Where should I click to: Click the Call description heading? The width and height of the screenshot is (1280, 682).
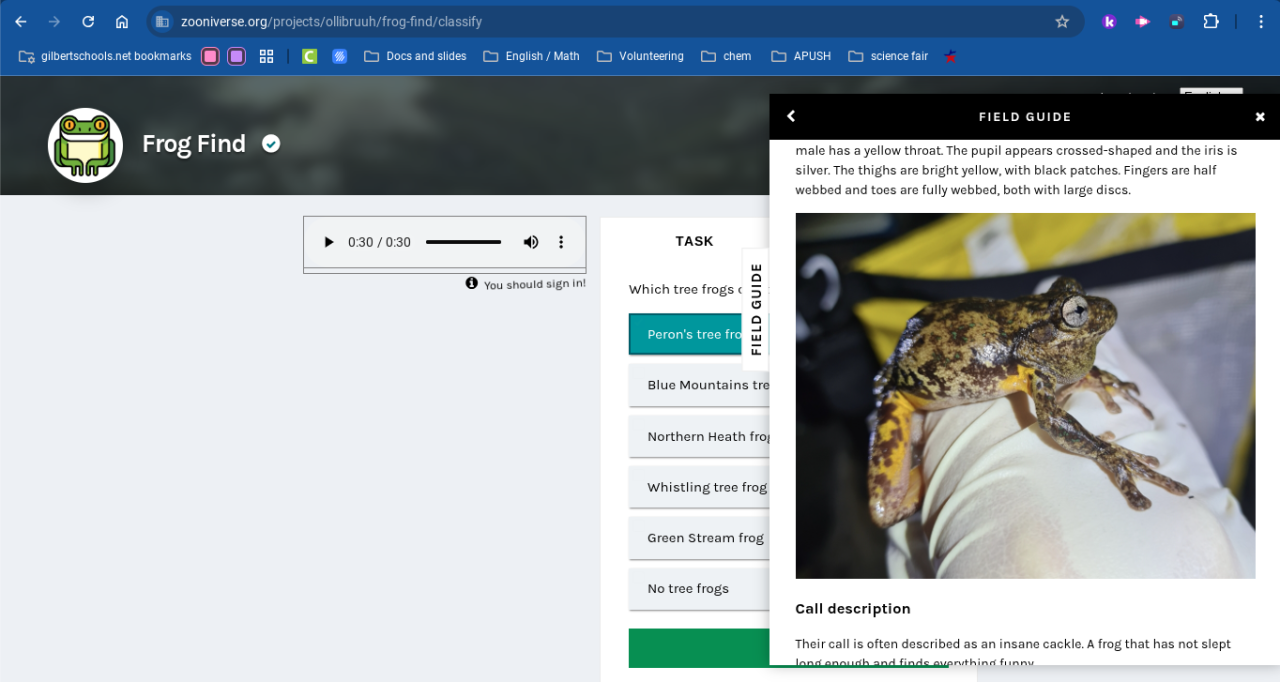[x=853, y=608]
